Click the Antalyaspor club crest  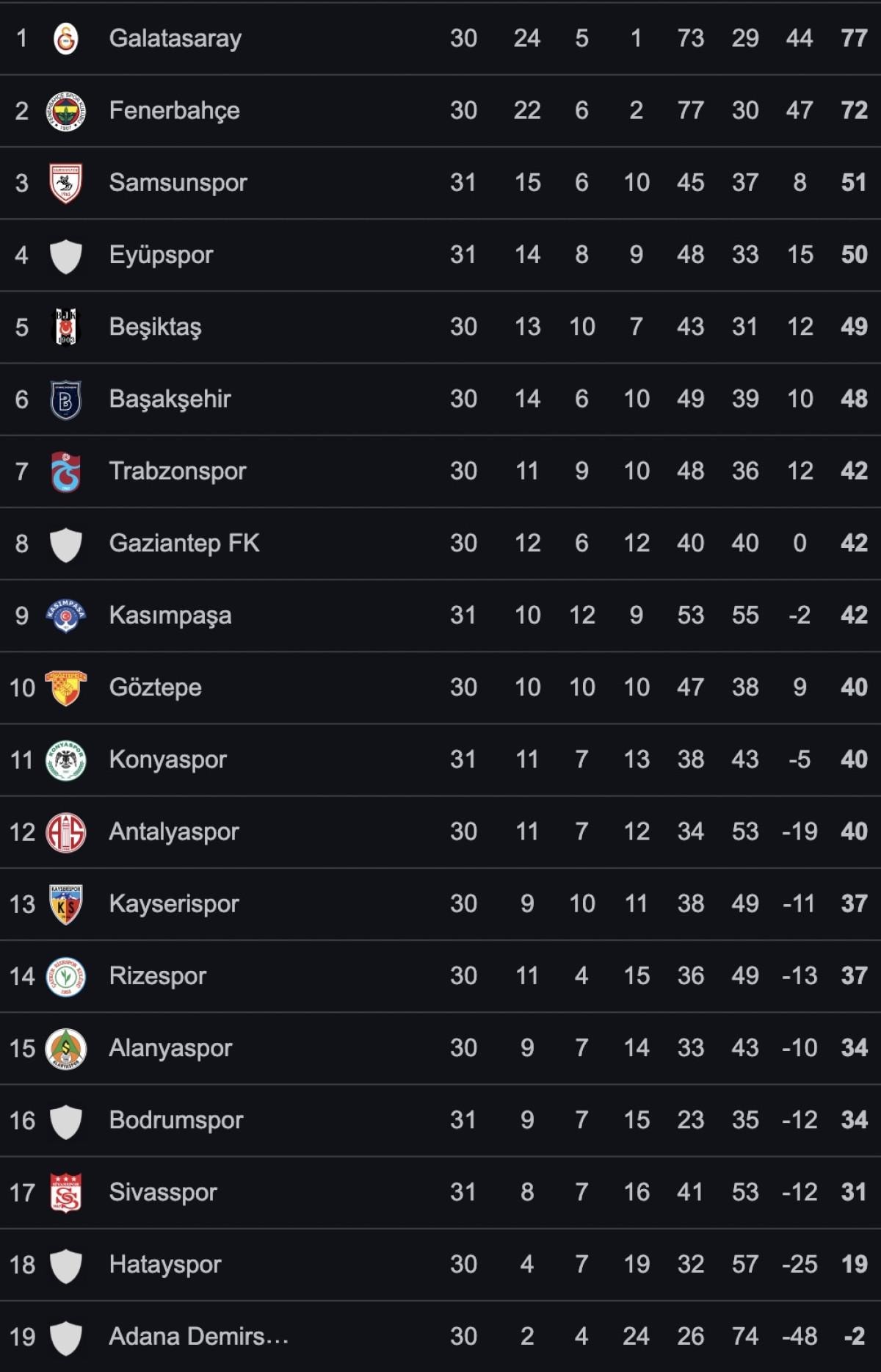66,832
